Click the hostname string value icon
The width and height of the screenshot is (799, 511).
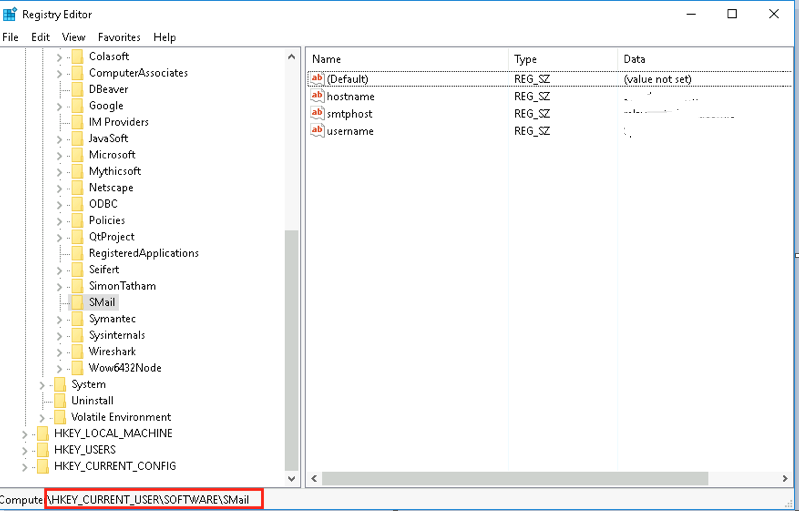318,97
